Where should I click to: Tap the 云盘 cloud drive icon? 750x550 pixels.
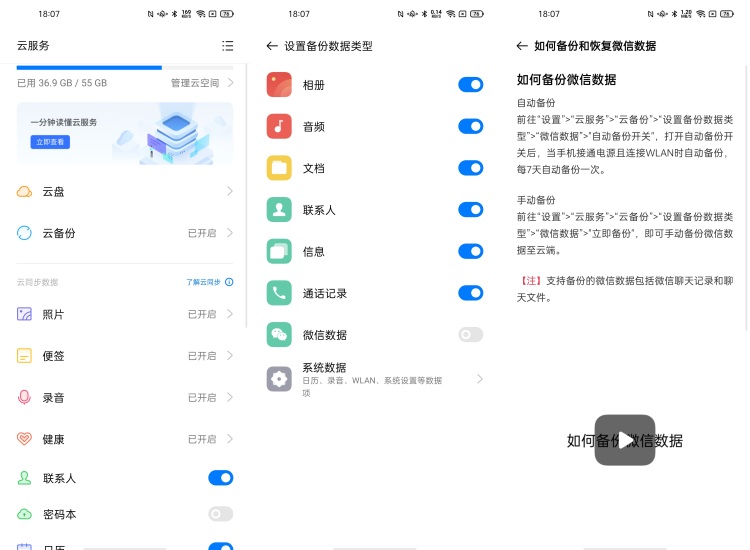(24, 192)
